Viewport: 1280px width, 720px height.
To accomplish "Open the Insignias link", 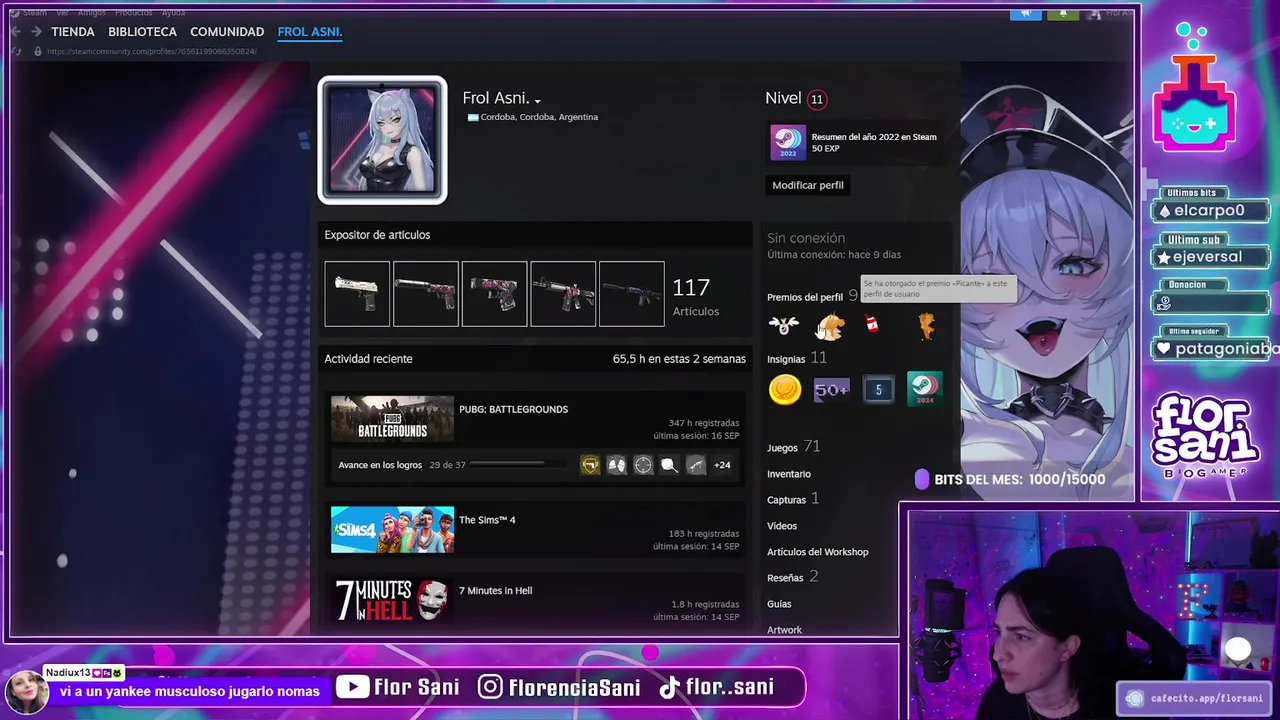I will pos(786,359).
